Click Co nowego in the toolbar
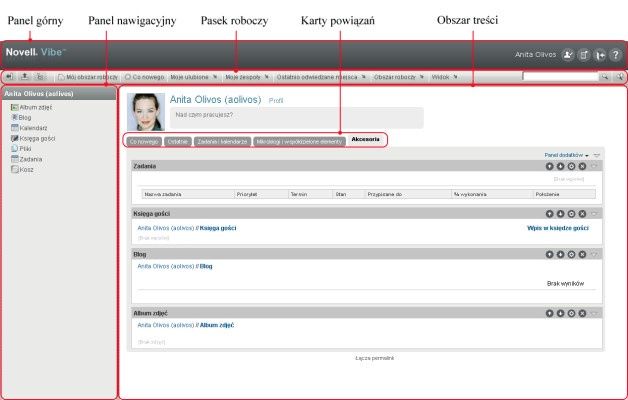 click(x=145, y=77)
